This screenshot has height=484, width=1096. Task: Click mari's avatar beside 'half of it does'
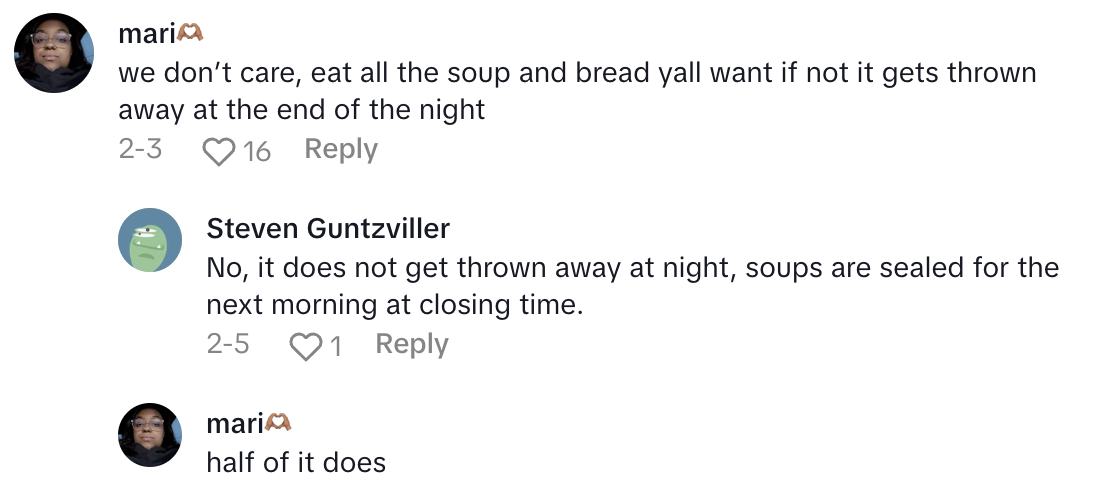click(x=150, y=435)
